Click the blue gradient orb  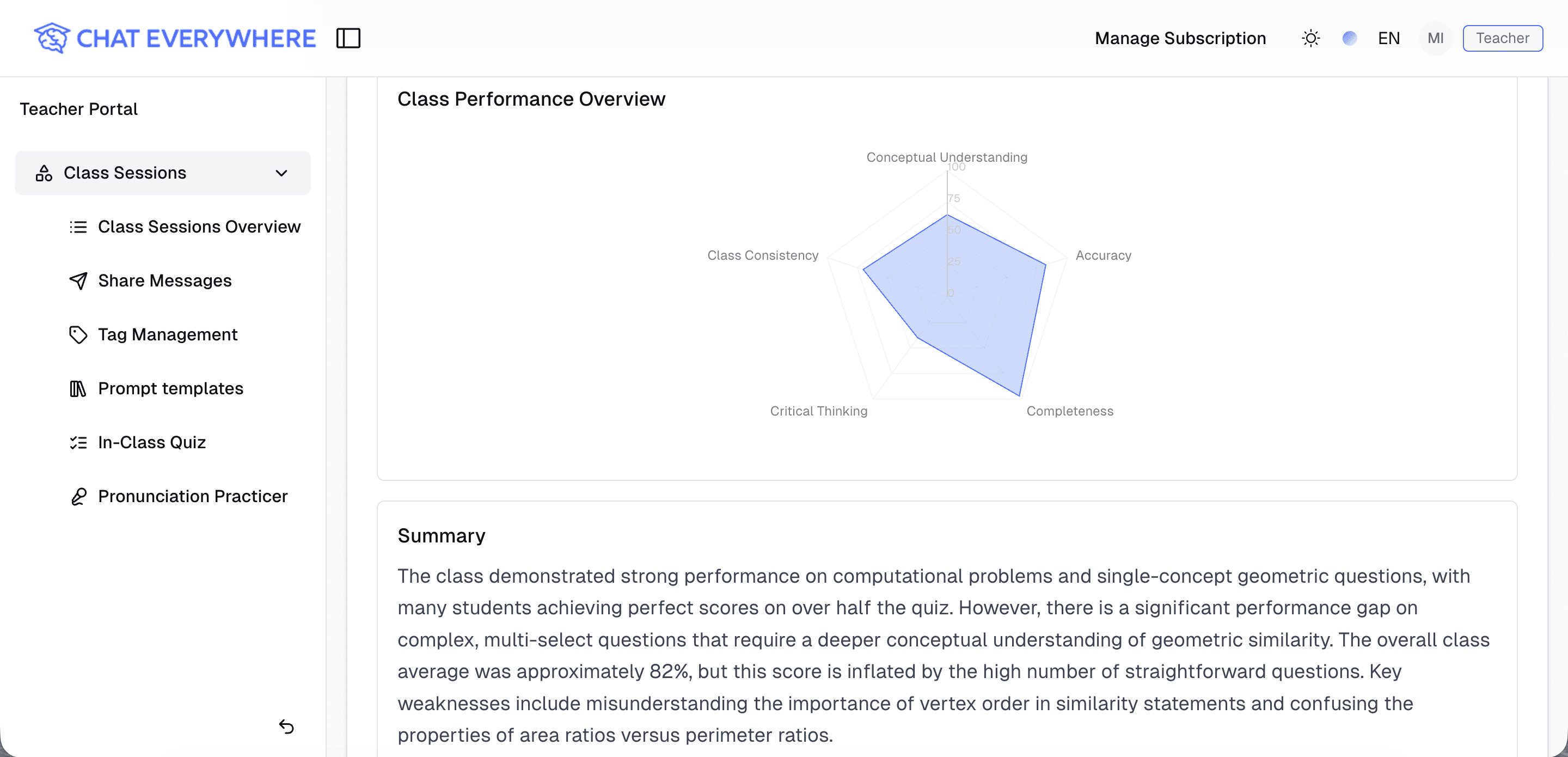1349,38
